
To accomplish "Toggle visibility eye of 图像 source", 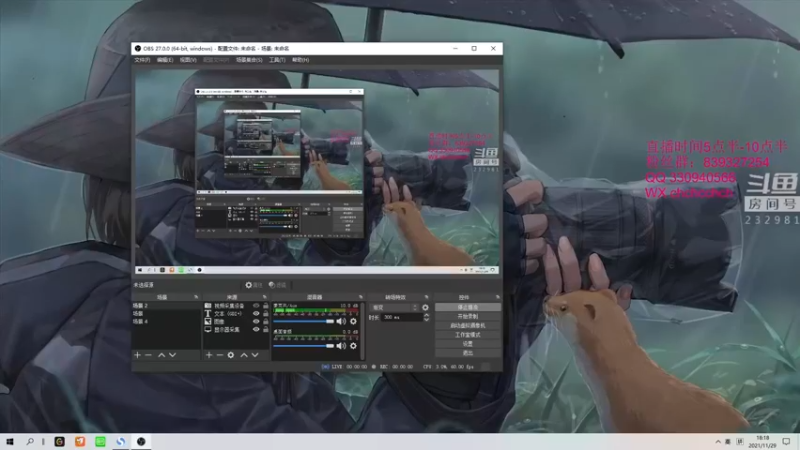I will [x=256, y=321].
